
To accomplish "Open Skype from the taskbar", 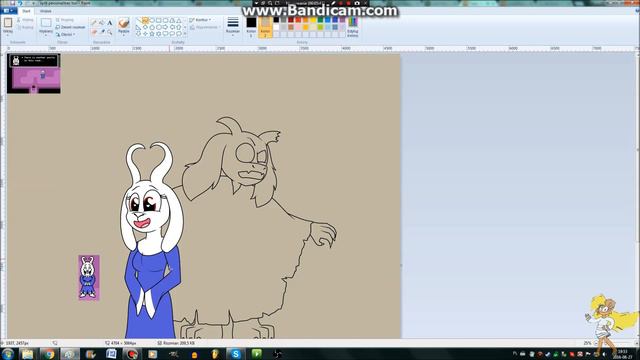I will click(236, 354).
